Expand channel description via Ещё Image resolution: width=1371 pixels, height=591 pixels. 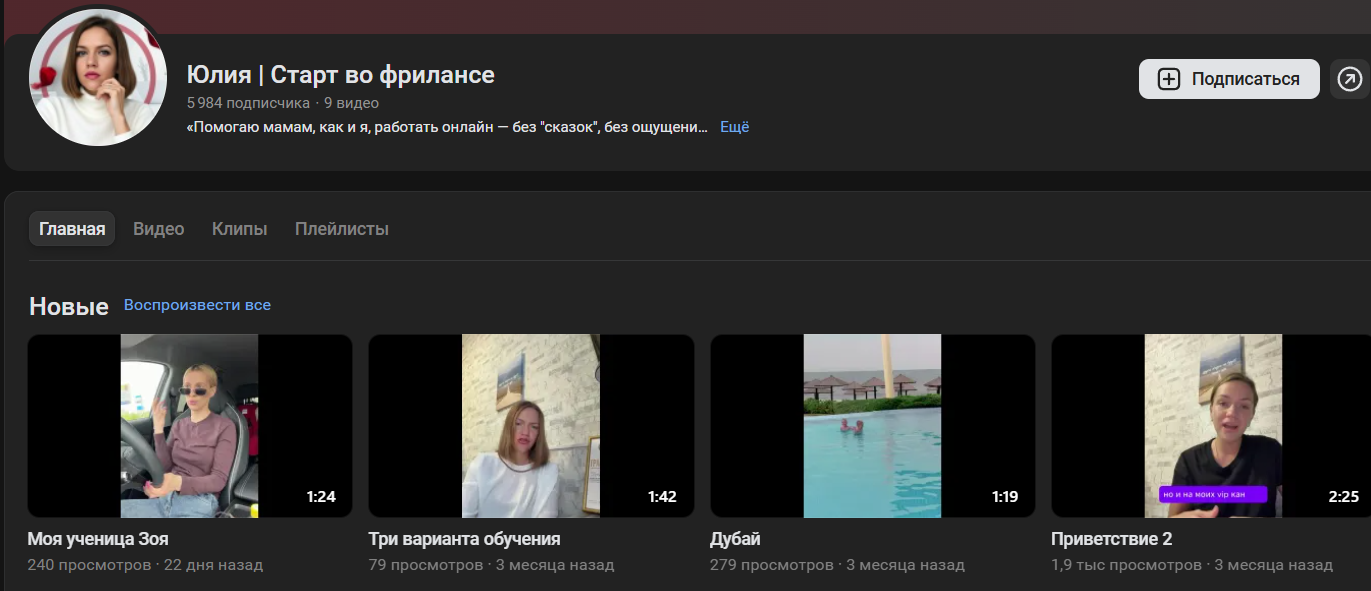pos(734,127)
